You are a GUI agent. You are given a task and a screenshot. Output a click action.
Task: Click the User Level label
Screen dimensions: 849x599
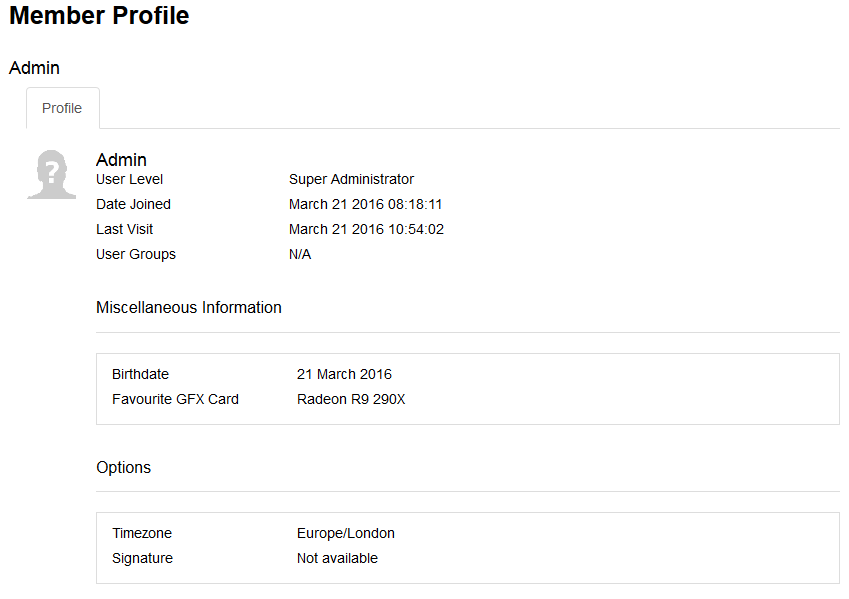[129, 179]
